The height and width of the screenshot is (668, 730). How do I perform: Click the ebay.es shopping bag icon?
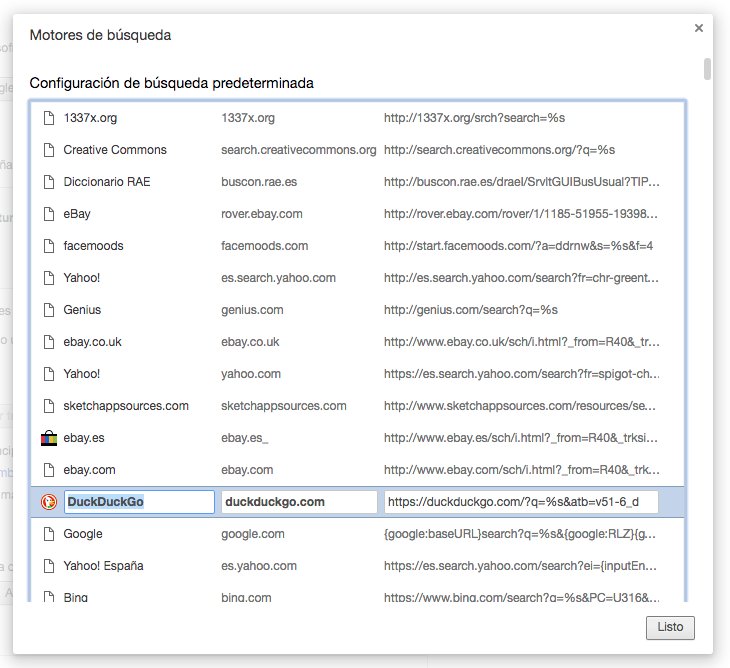[49, 438]
